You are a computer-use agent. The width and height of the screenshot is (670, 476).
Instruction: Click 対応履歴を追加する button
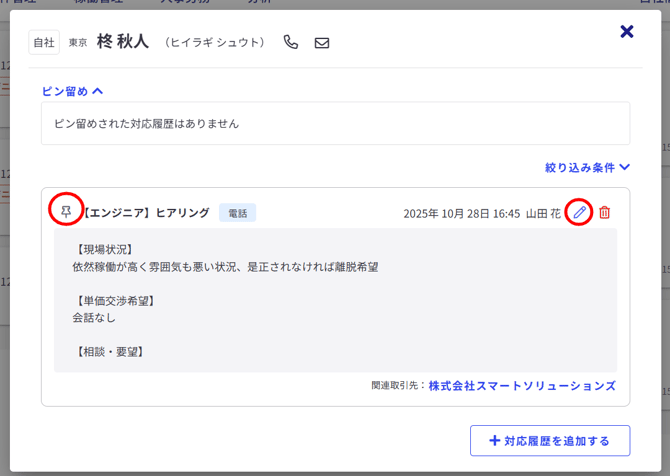click(550, 441)
